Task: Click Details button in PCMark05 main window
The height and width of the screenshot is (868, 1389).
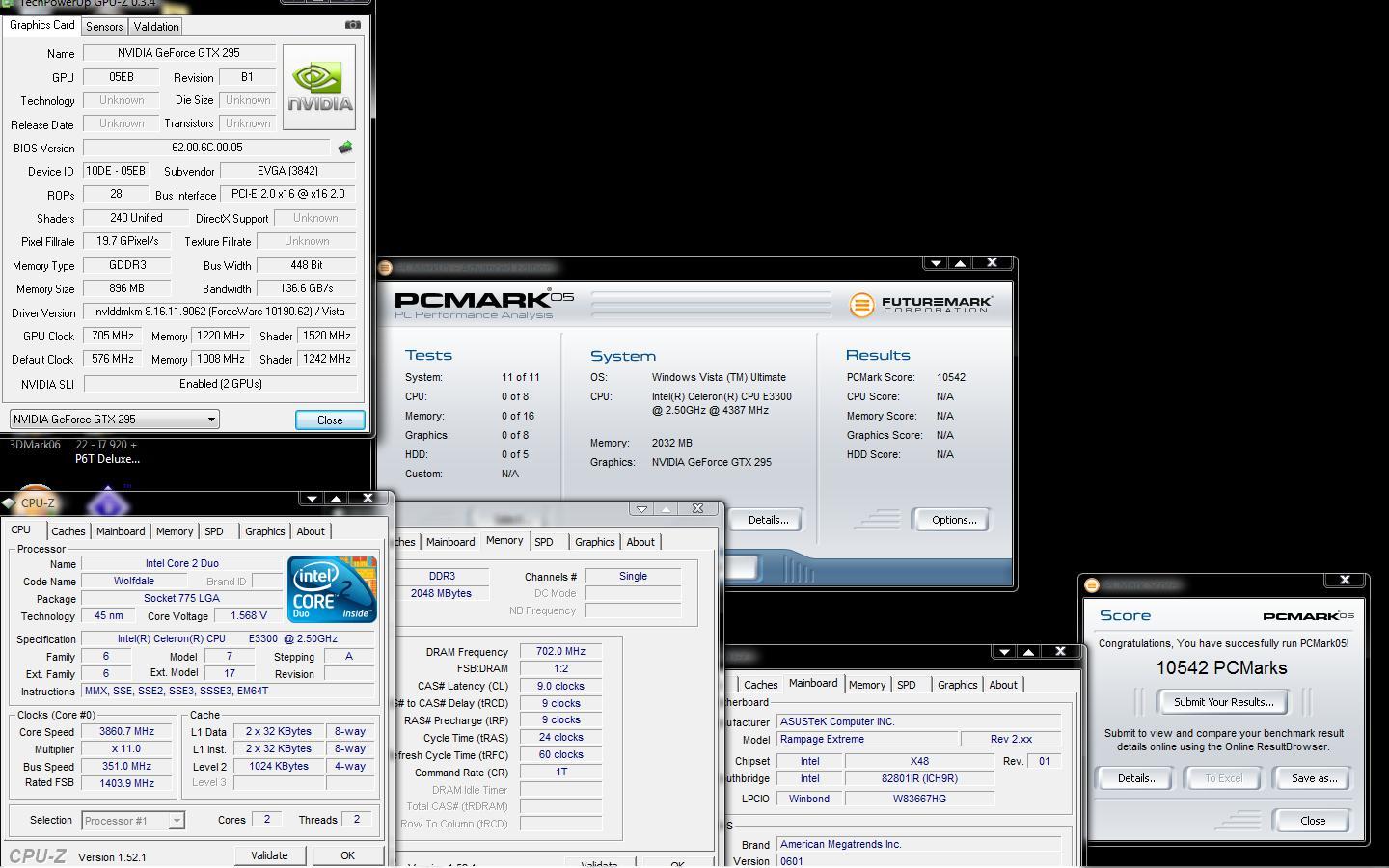Action: 768,520
